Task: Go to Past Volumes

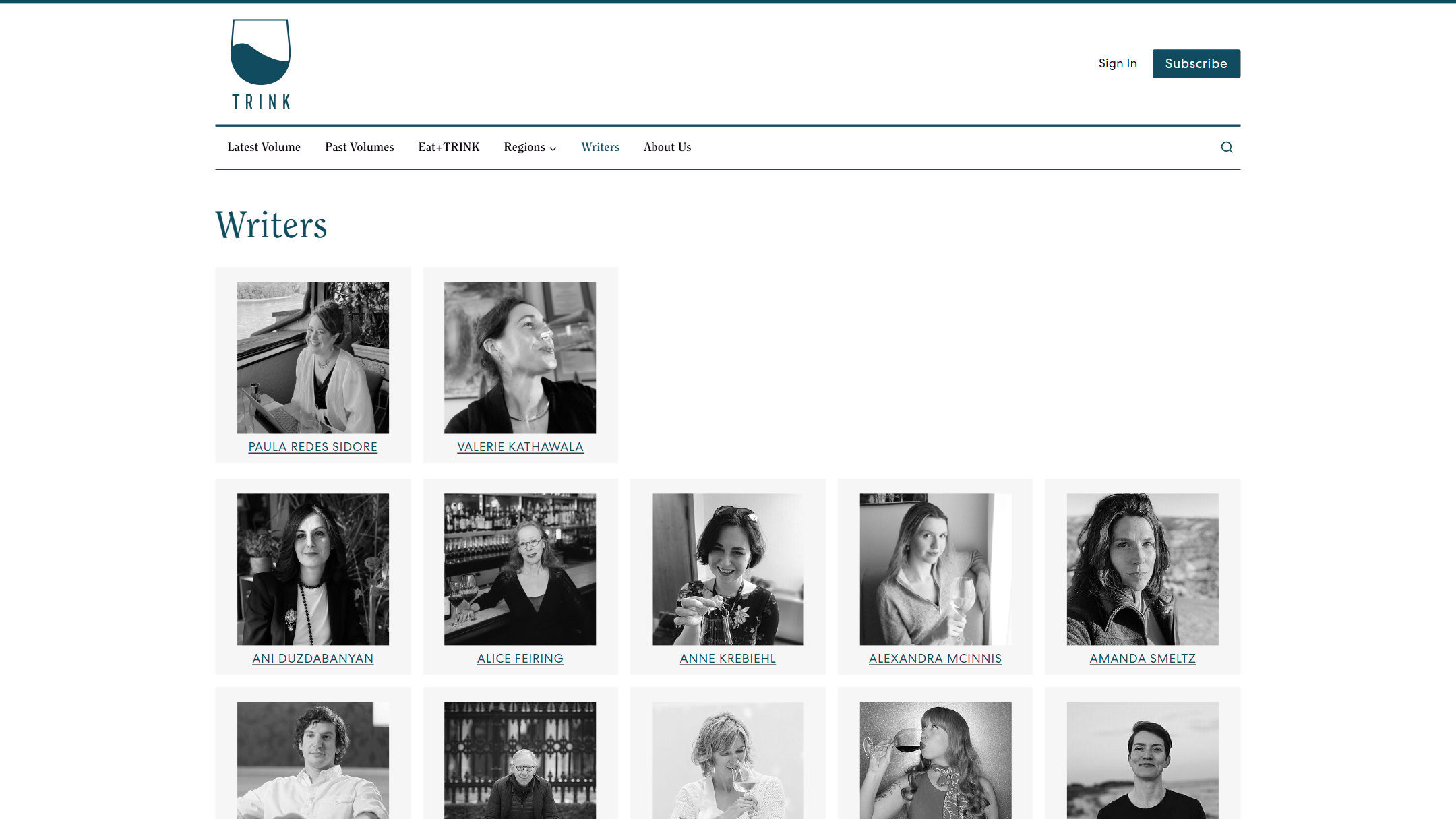Action: point(359,147)
